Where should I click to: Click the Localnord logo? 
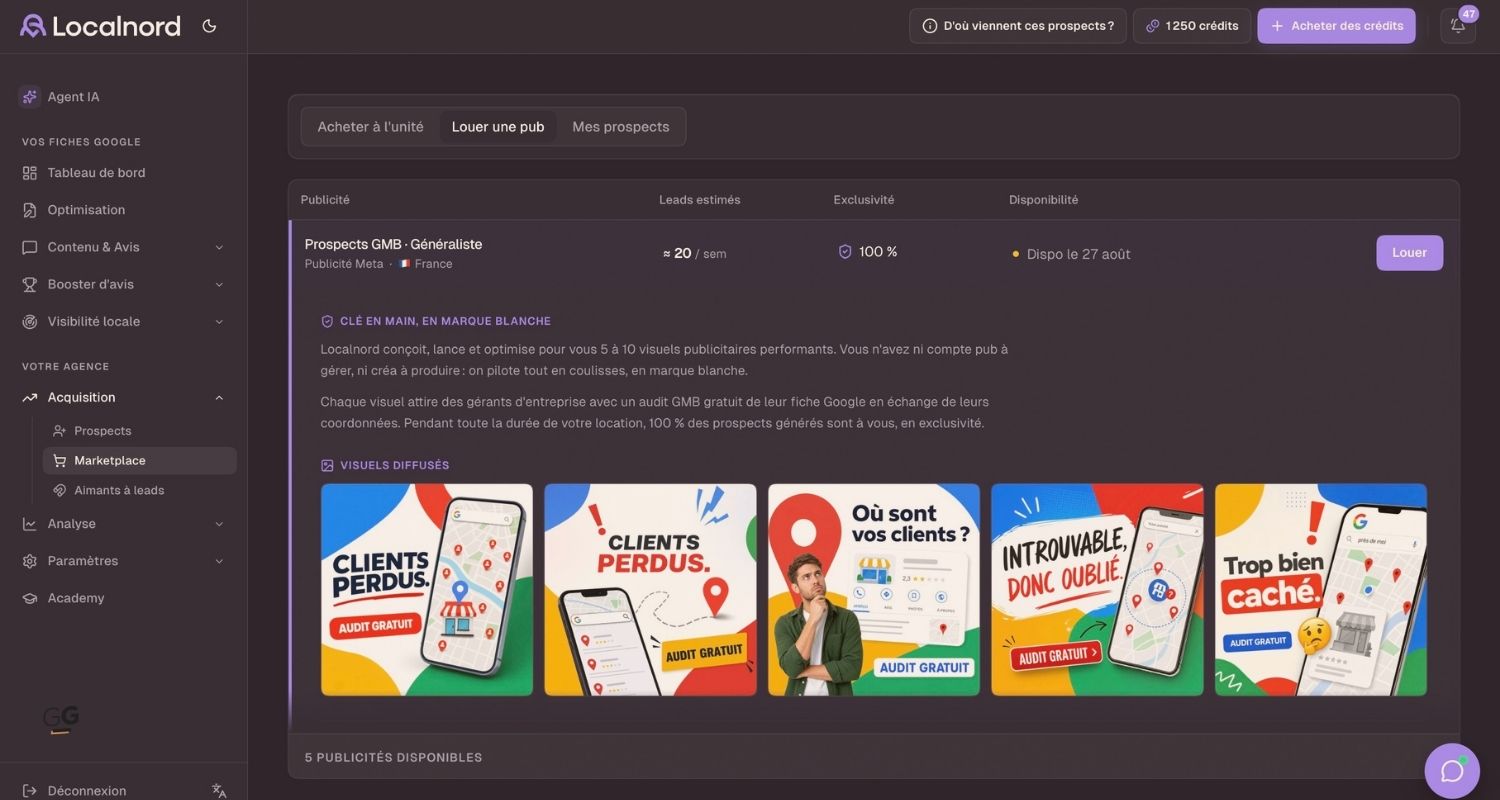pos(100,26)
